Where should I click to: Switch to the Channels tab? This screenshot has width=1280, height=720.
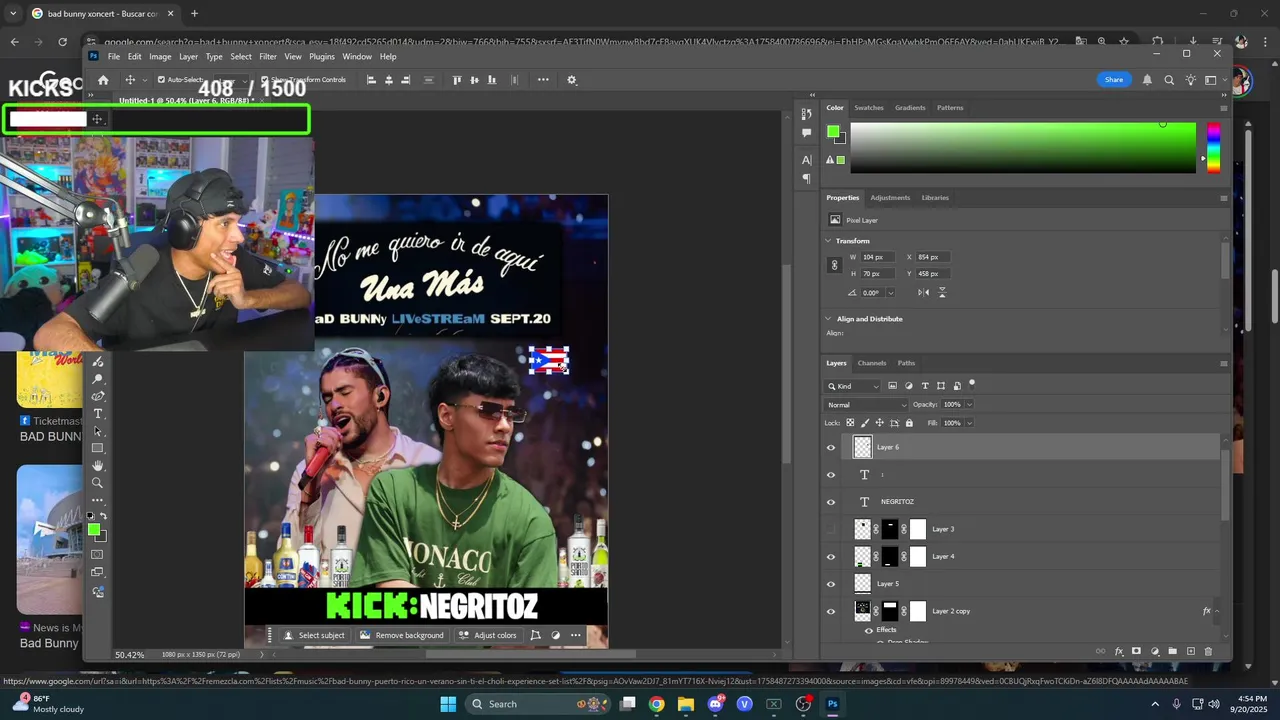872,363
